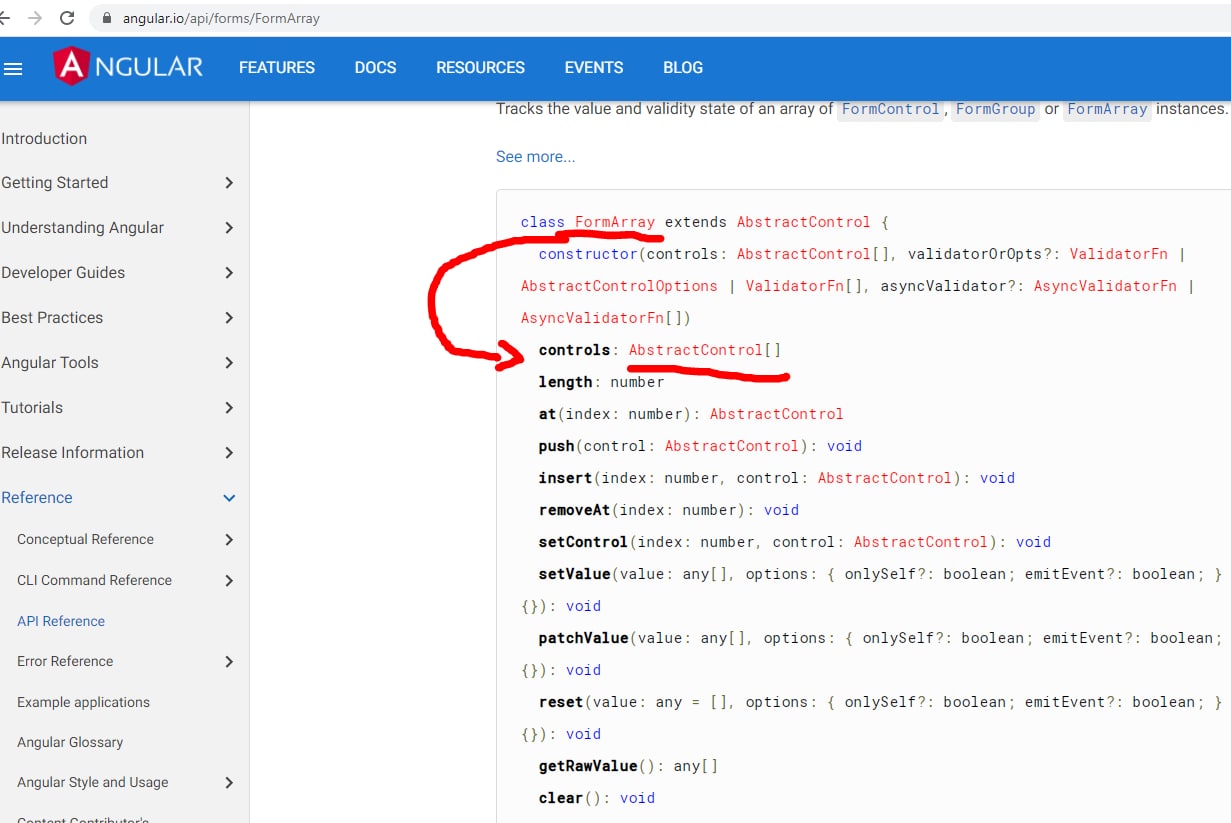
Task: Open Angular Tools sidebar item
Action: point(50,363)
